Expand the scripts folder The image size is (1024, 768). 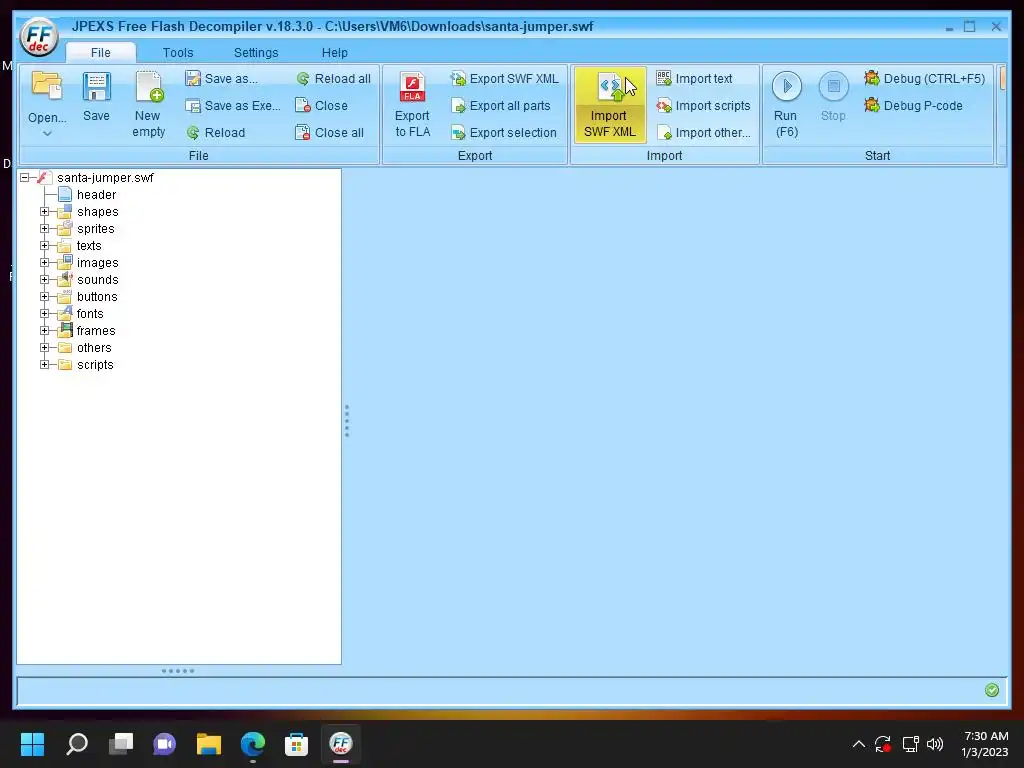pyautogui.click(x=44, y=364)
